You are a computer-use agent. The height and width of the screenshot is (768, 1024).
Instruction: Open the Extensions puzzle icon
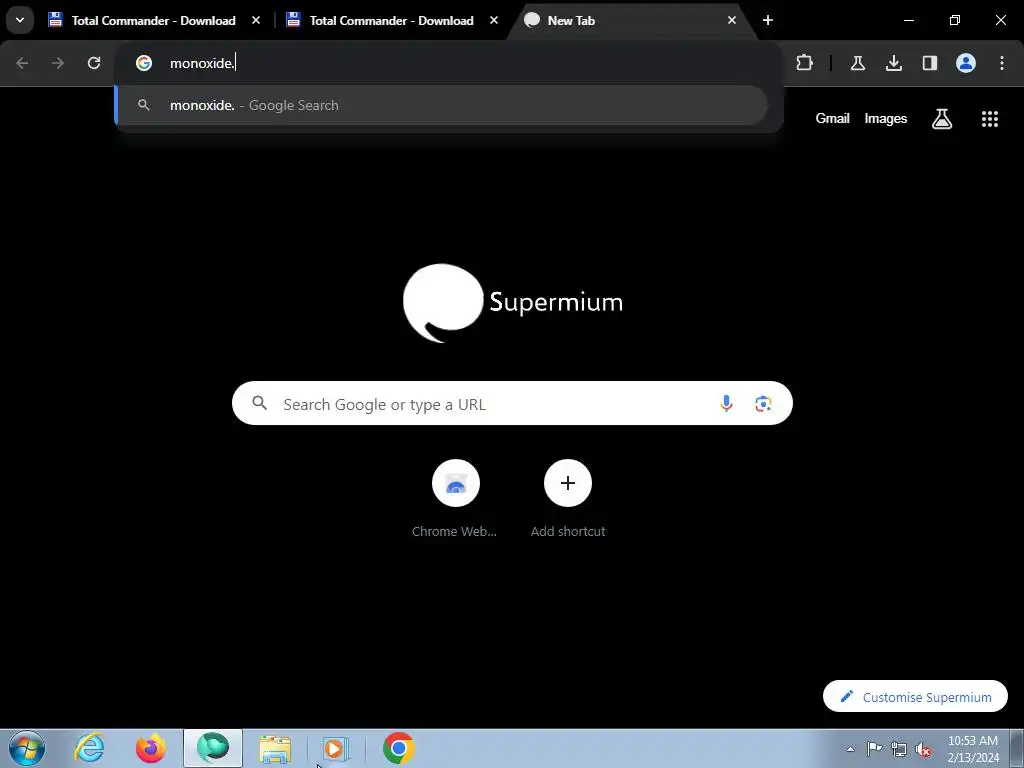pos(805,63)
